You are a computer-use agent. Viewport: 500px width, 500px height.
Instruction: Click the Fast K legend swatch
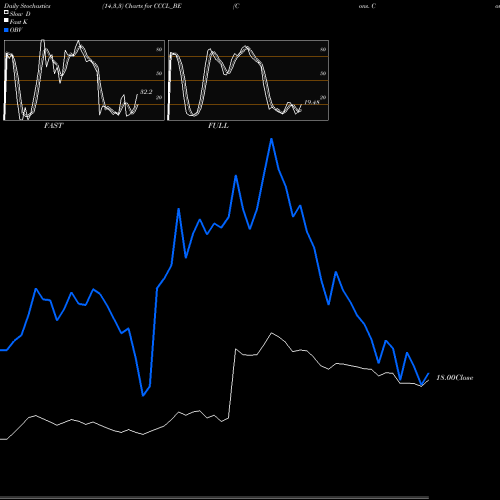(x=6, y=21)
